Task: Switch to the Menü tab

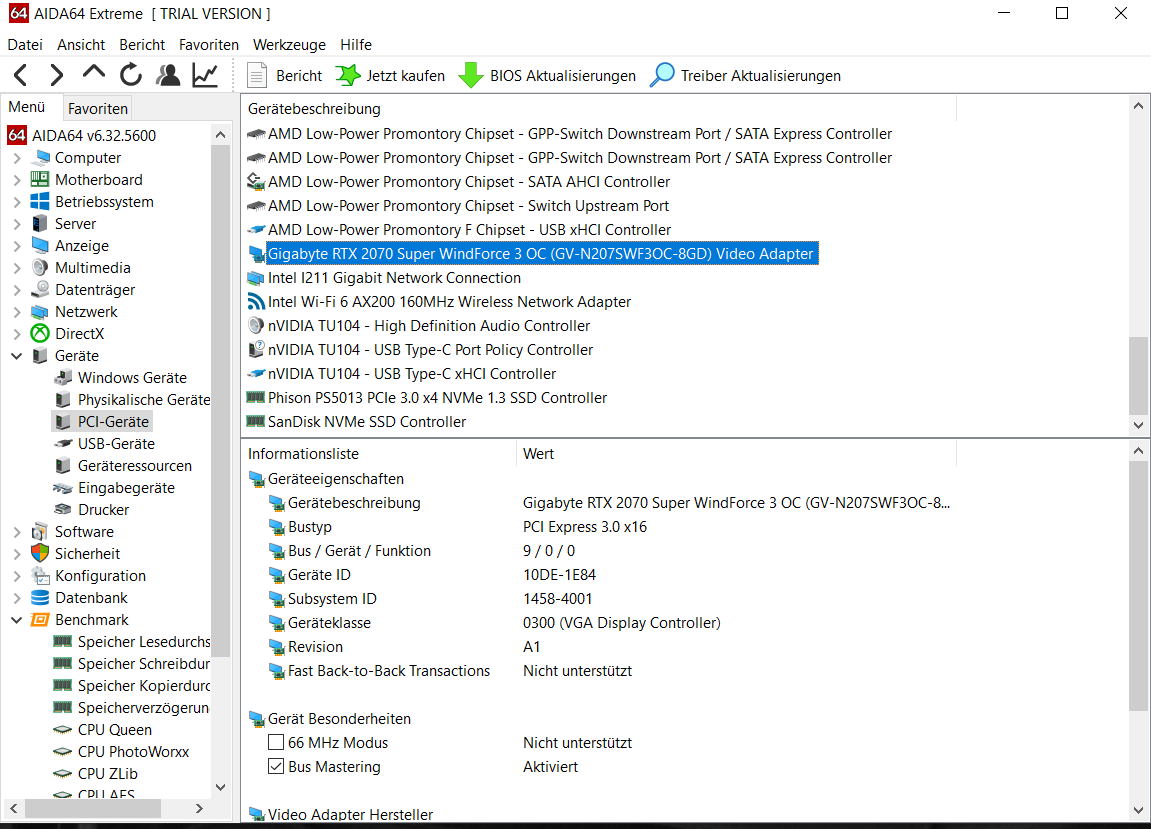Action: click(x=27, y=107)
